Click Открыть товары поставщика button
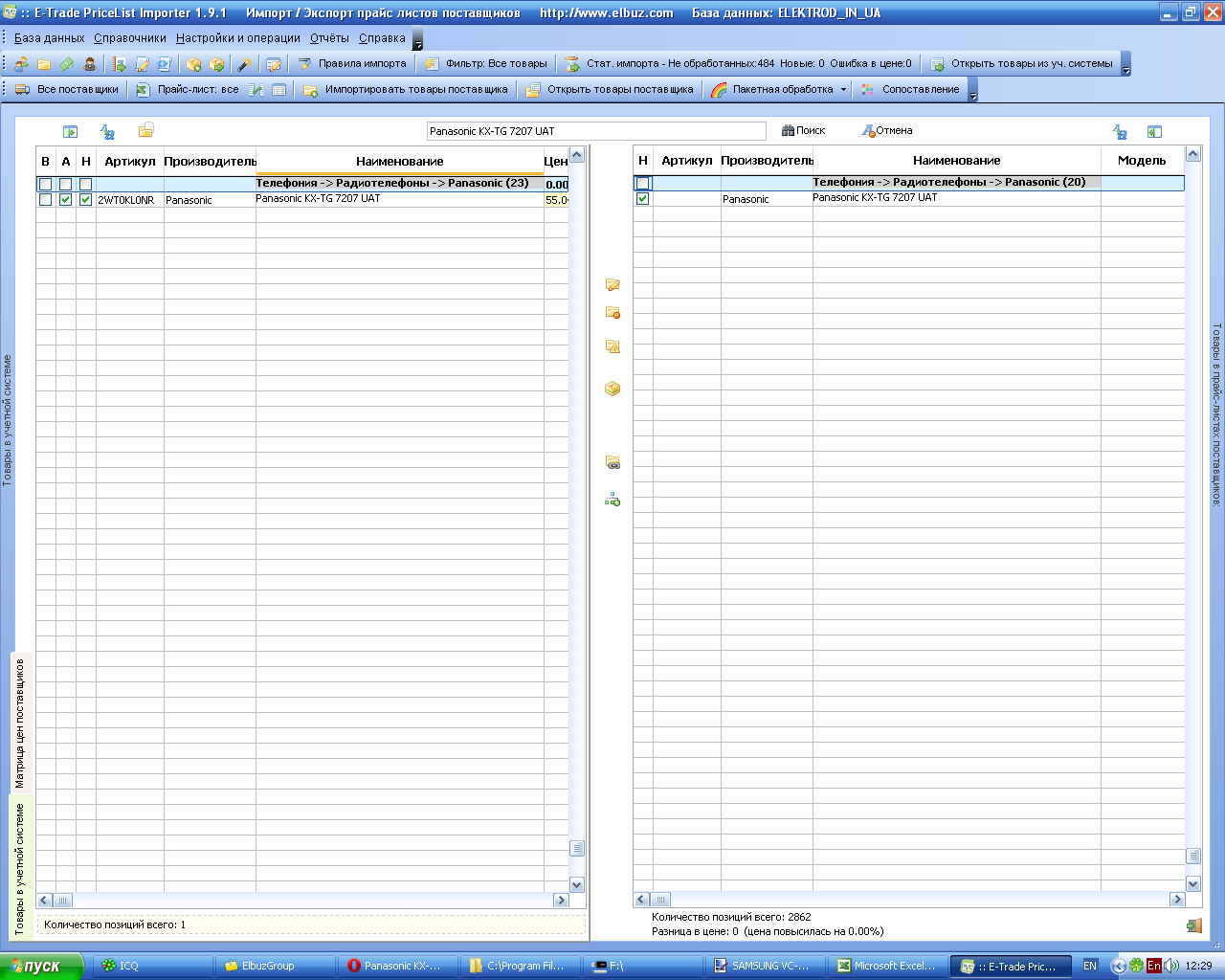Screen dimensions: 1225x980 pyautogui.click(x=610, y=90)
